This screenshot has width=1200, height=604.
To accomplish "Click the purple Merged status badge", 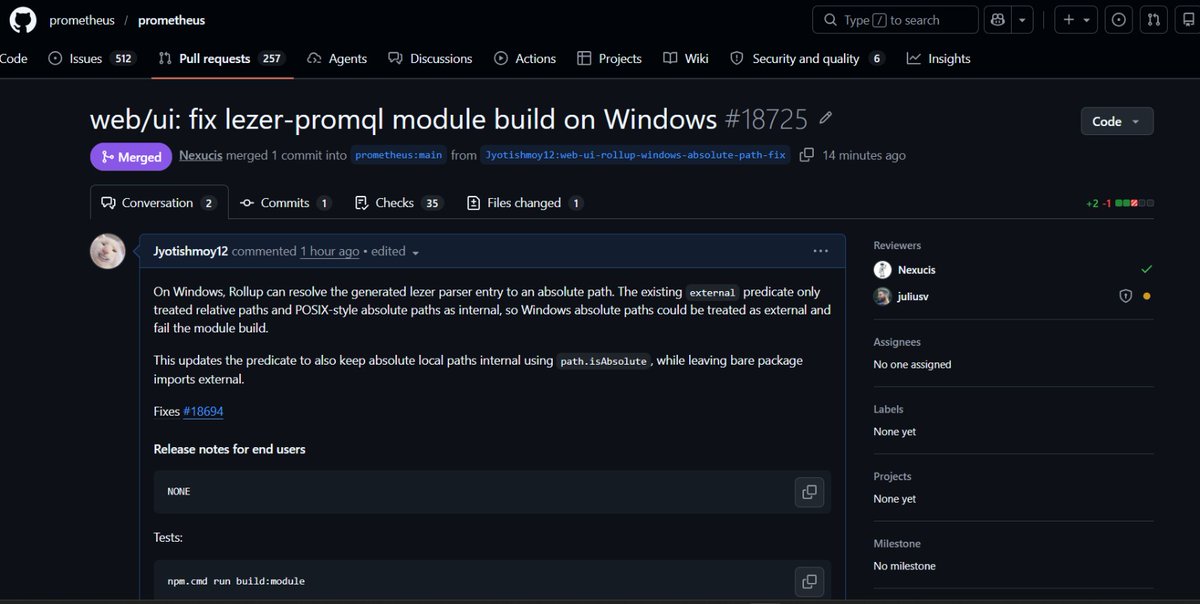I will (131, 157).
